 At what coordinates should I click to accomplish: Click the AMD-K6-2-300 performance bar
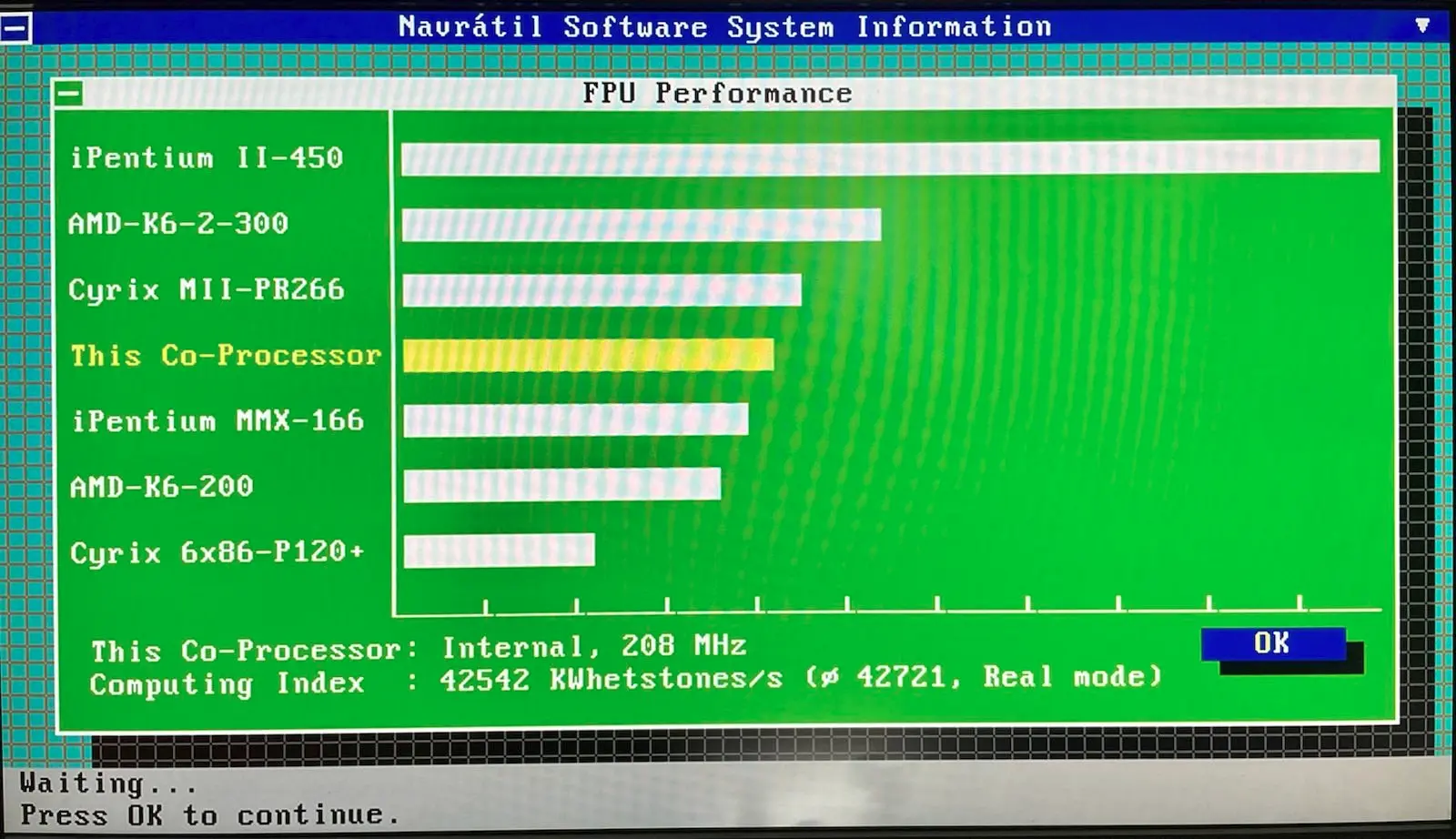641,224
